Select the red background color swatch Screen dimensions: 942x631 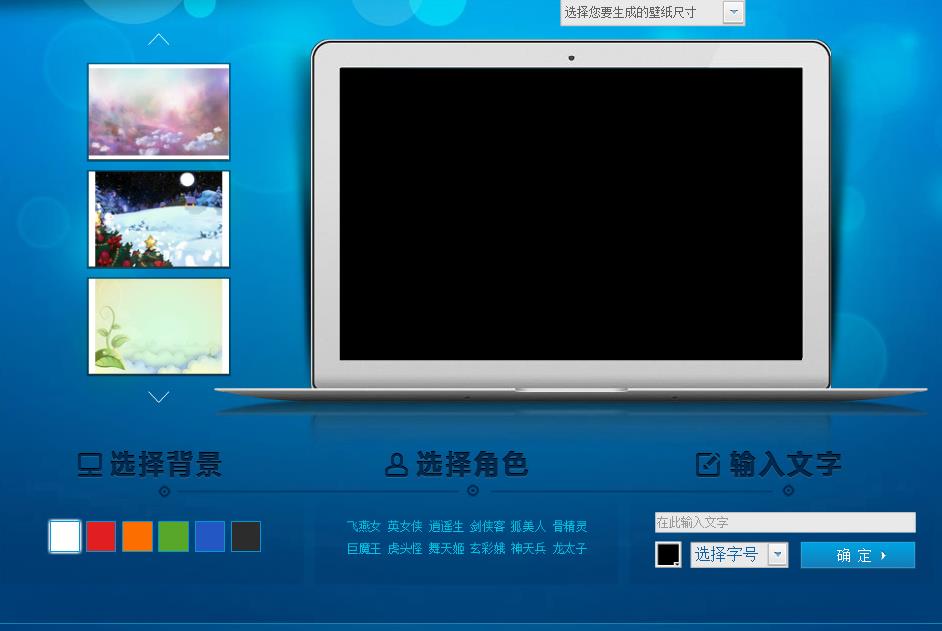[x=101, y=536]
